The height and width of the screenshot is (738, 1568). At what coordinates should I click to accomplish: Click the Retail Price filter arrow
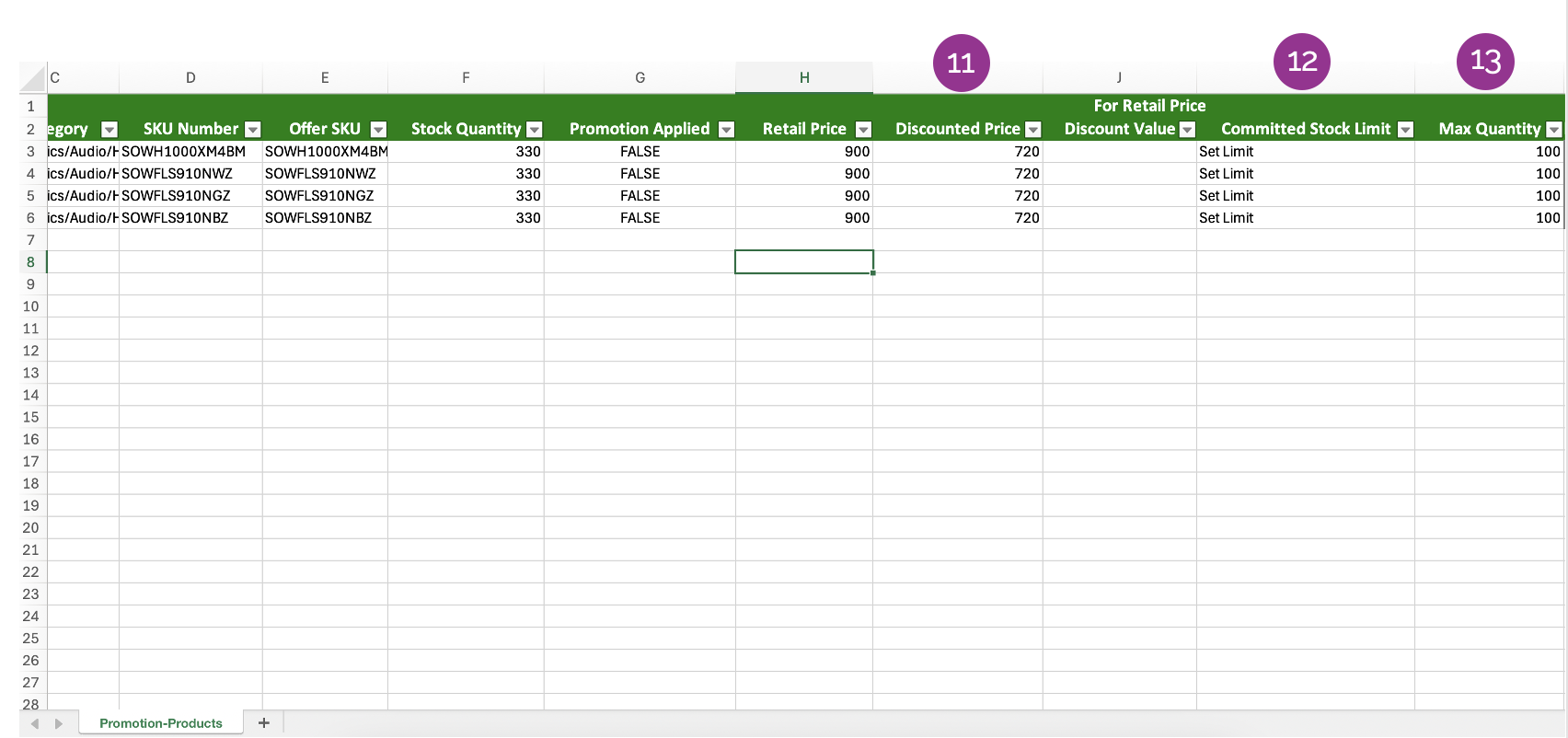click(863, 130)
